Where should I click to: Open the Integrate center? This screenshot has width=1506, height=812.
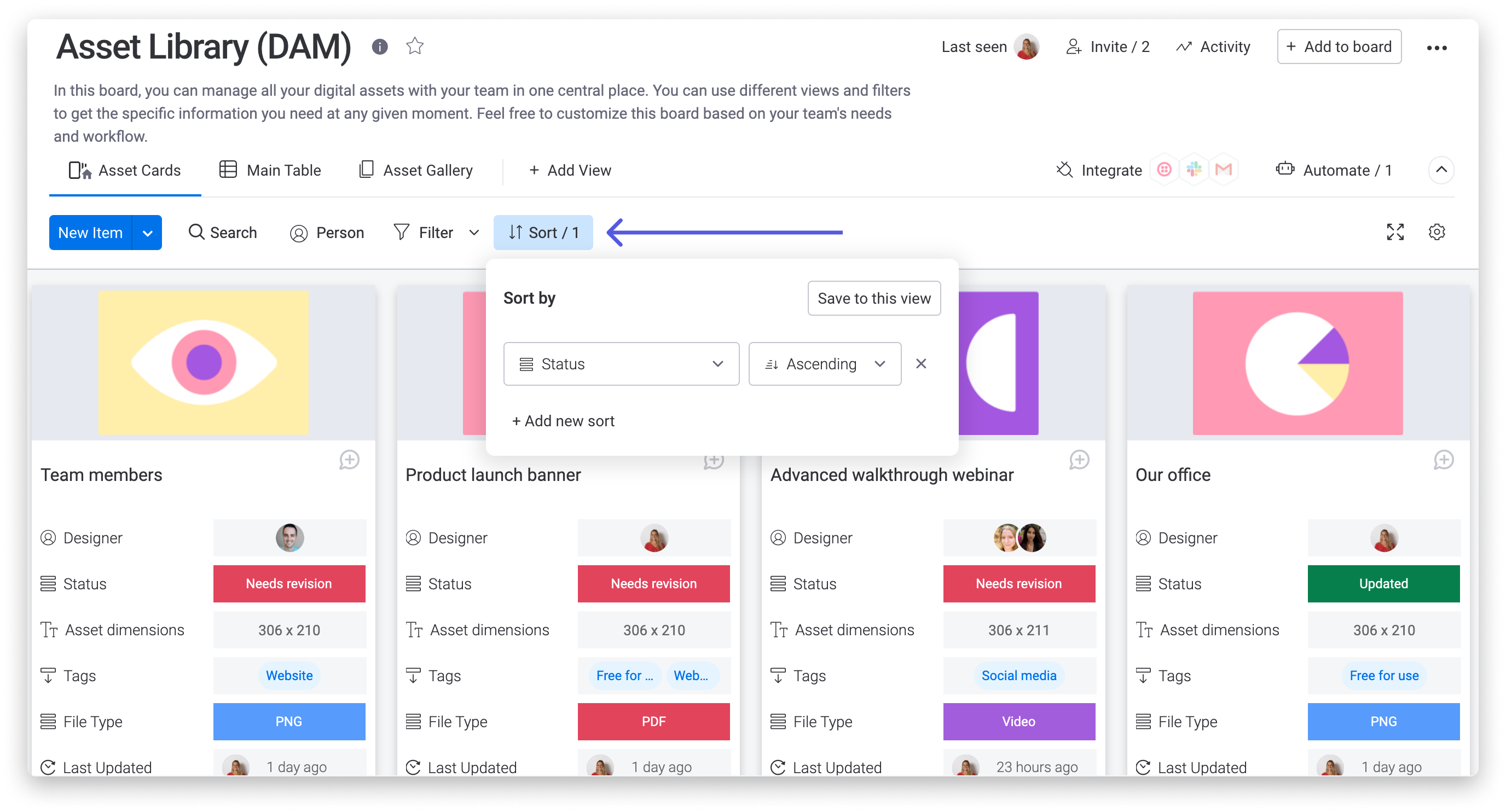1098,170
